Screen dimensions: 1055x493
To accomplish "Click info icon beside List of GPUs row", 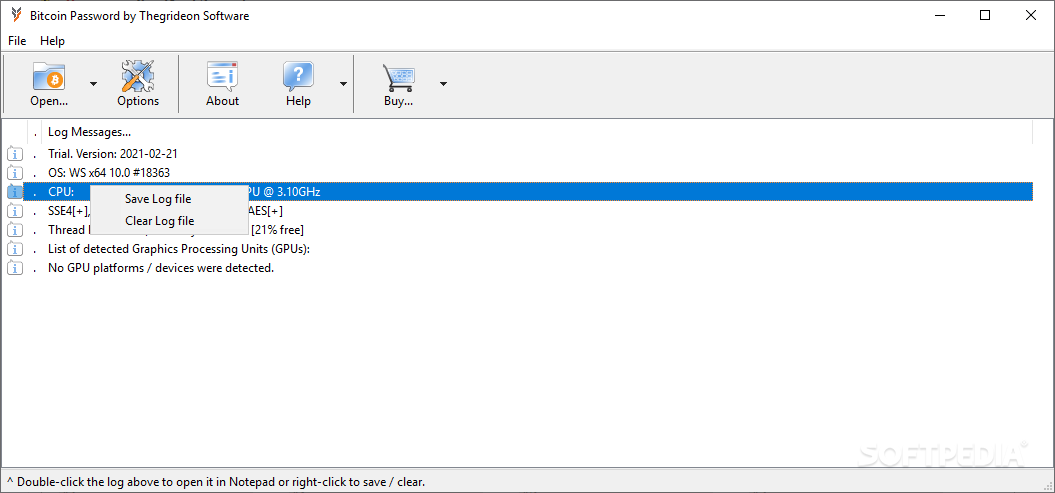I will coord(15,249).
